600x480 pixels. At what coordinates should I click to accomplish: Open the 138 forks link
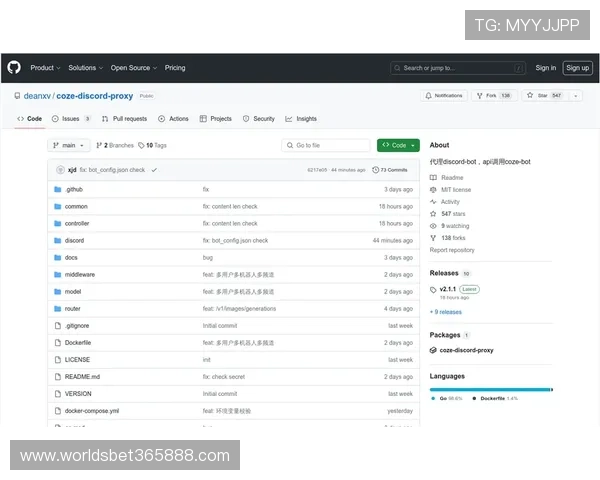pos(448,238)
